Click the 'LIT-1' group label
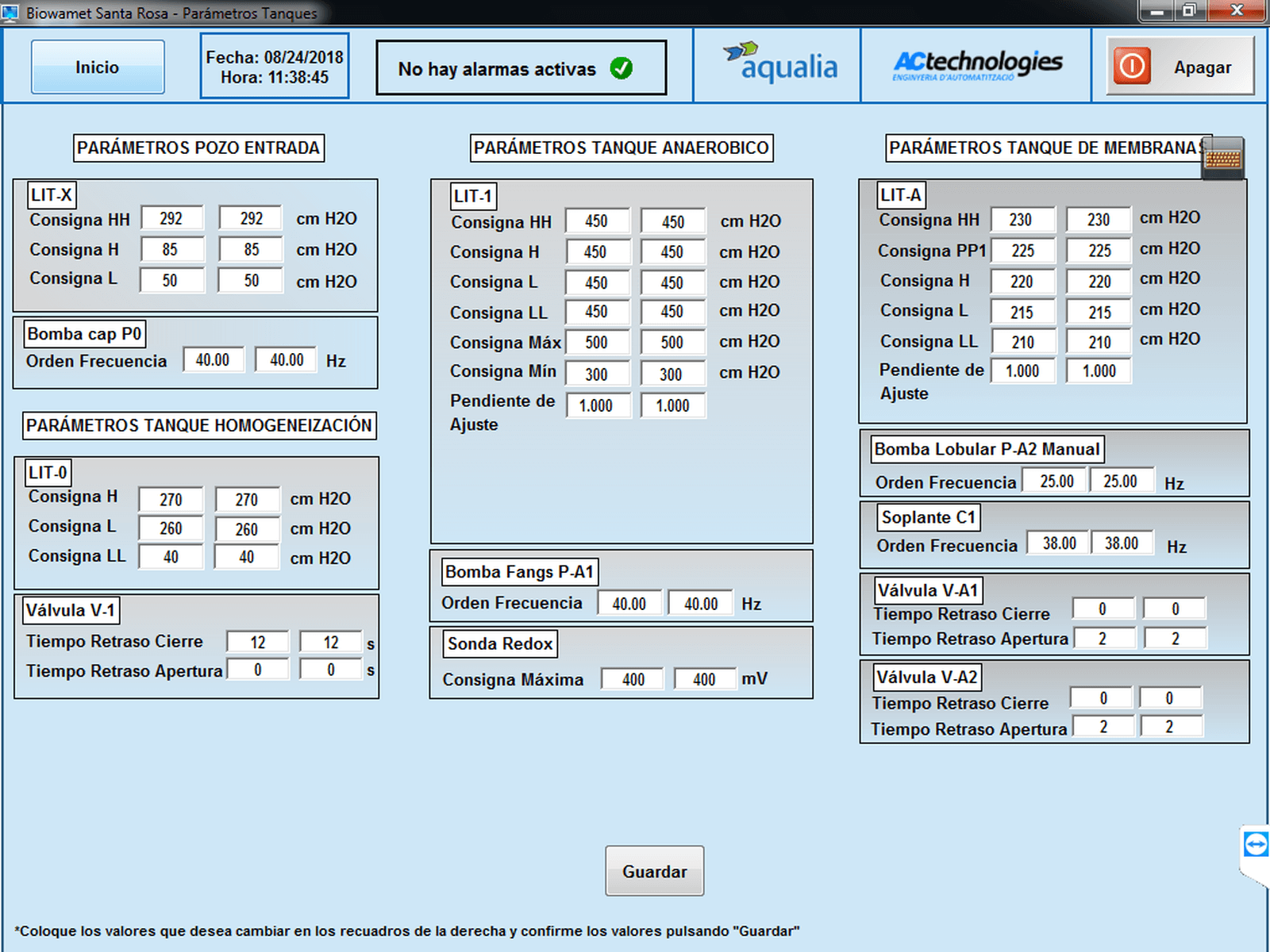 point(473,196)
